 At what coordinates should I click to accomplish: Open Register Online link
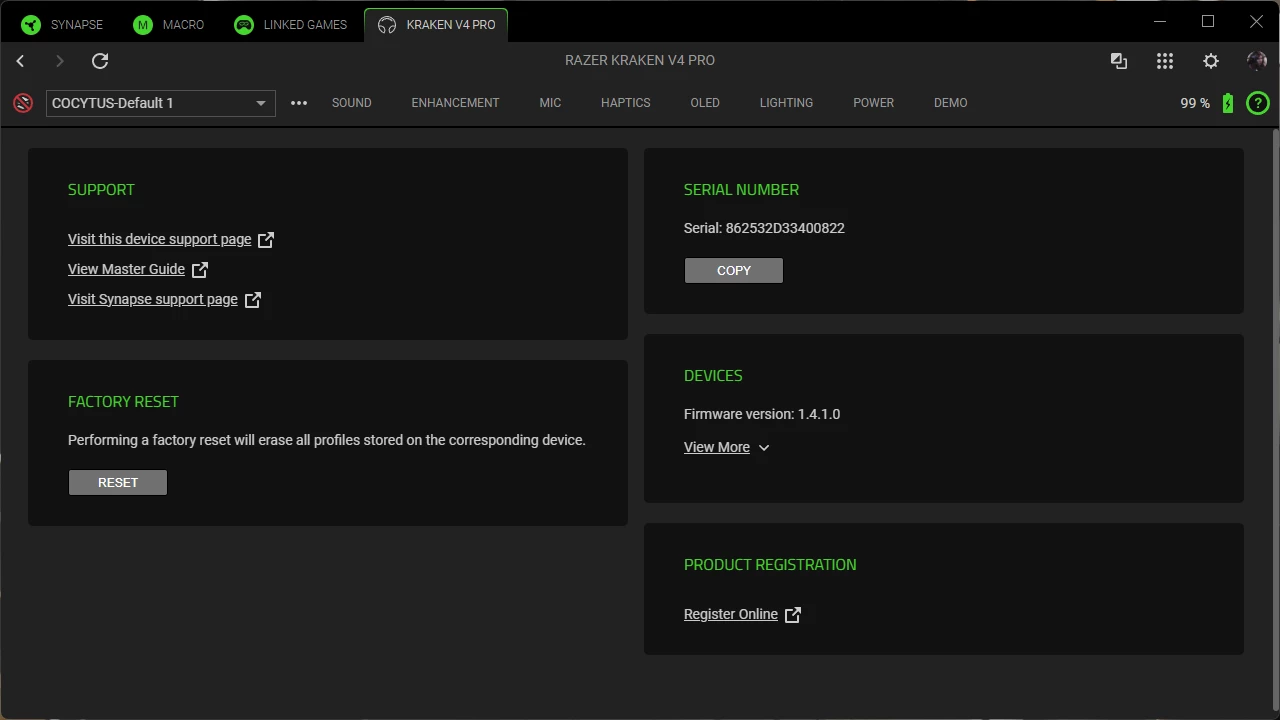pos(731,614)
